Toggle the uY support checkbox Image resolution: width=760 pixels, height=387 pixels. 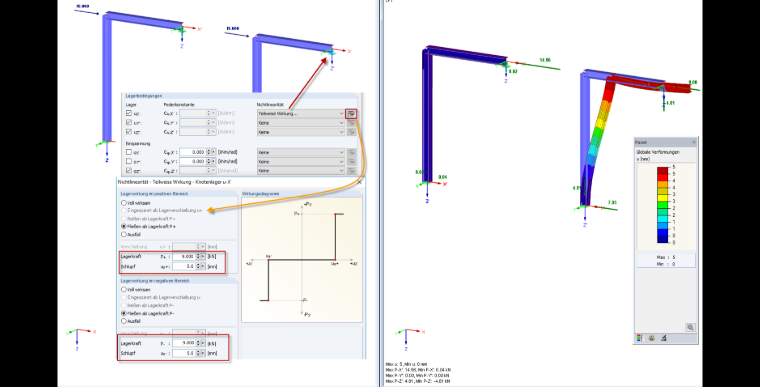pos(128,122)
